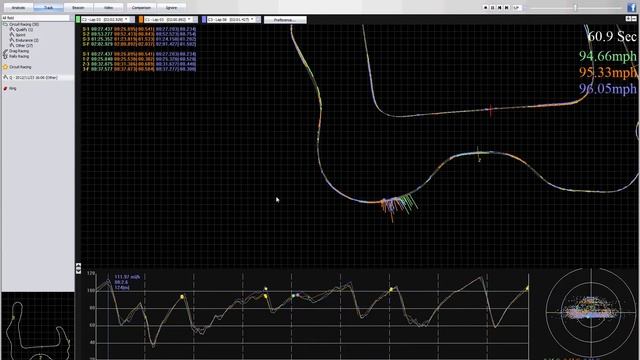This screenshot has height=360, width=640.
Task: Click the first S-1 sector time row
Action: [x=139, y=29]
